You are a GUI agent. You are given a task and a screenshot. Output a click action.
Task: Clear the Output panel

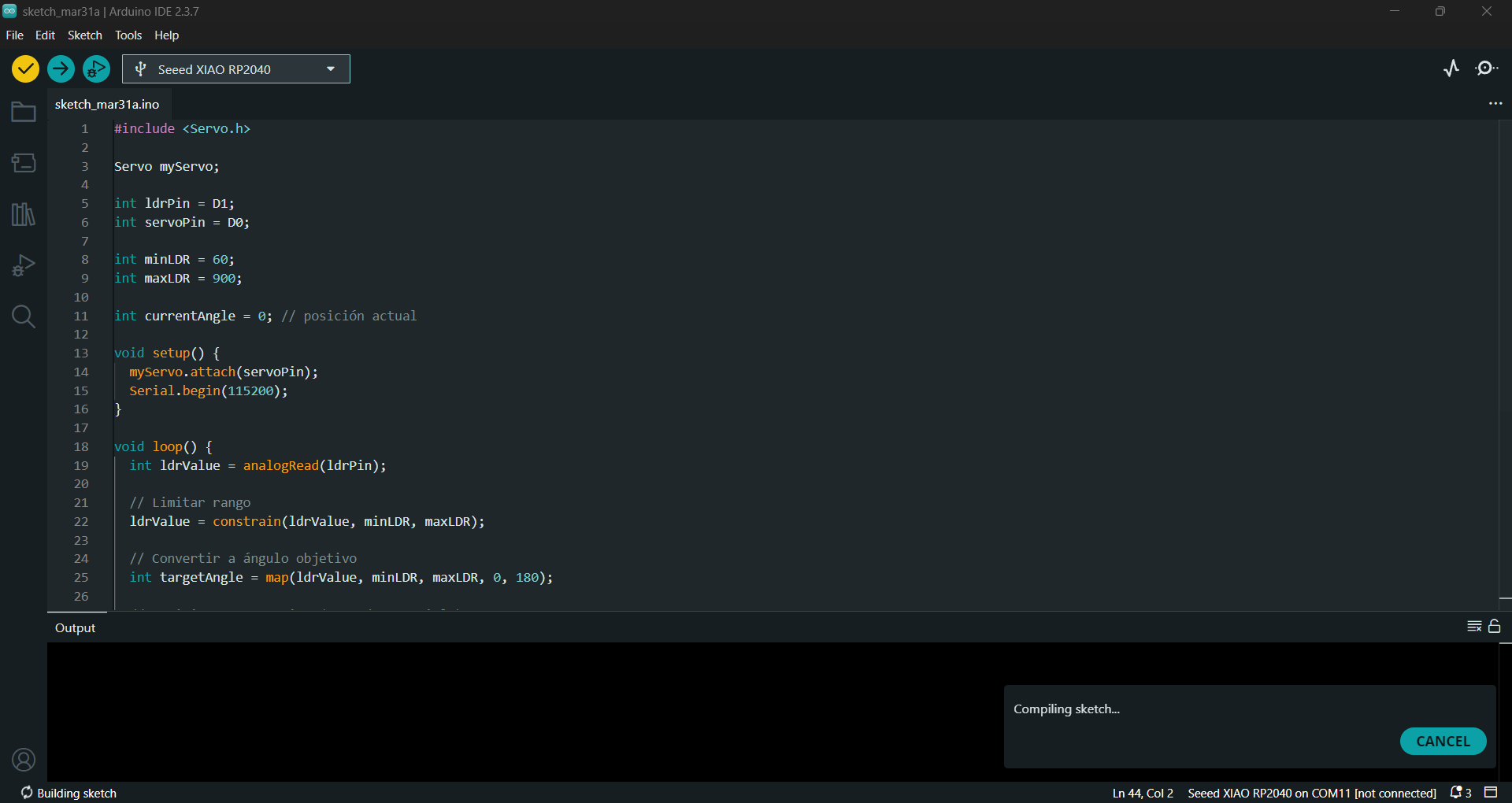click(1474, 627)
